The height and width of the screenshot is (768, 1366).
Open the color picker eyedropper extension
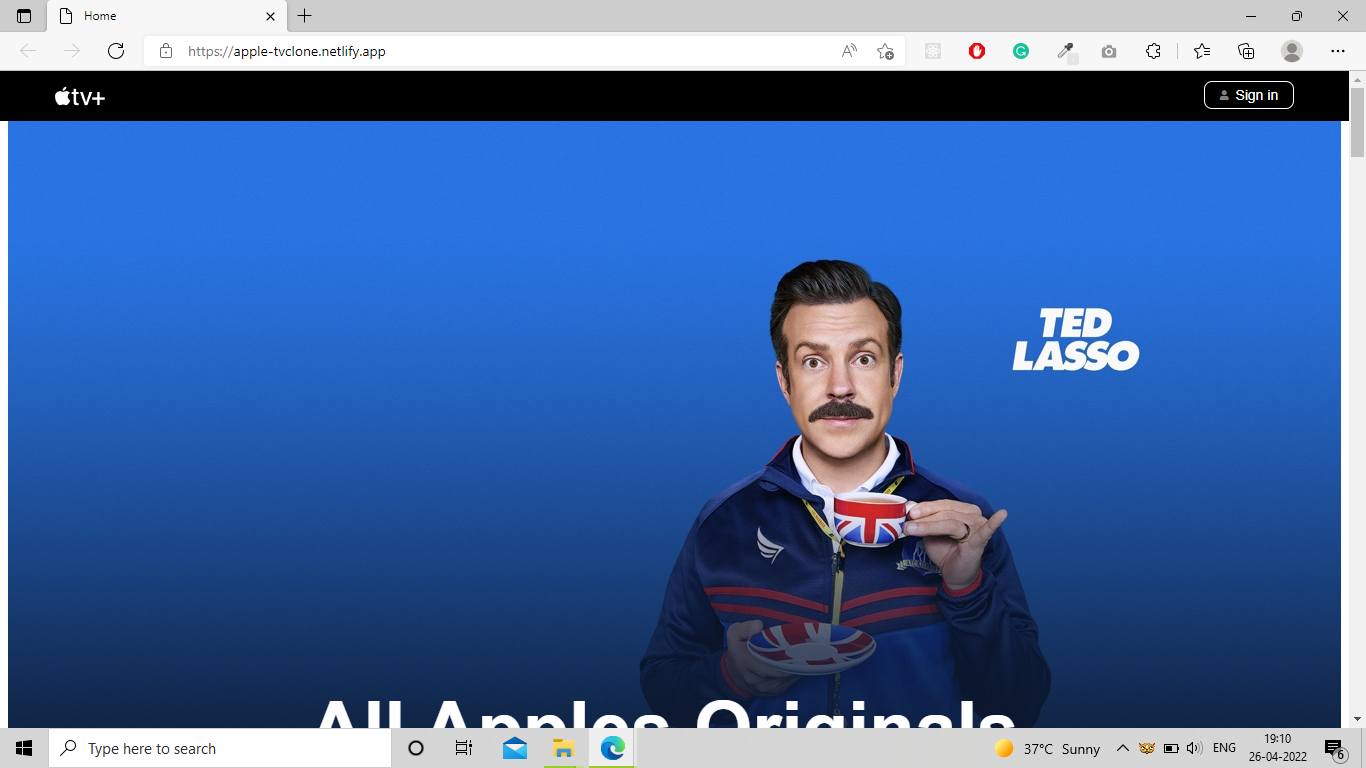1066,52
